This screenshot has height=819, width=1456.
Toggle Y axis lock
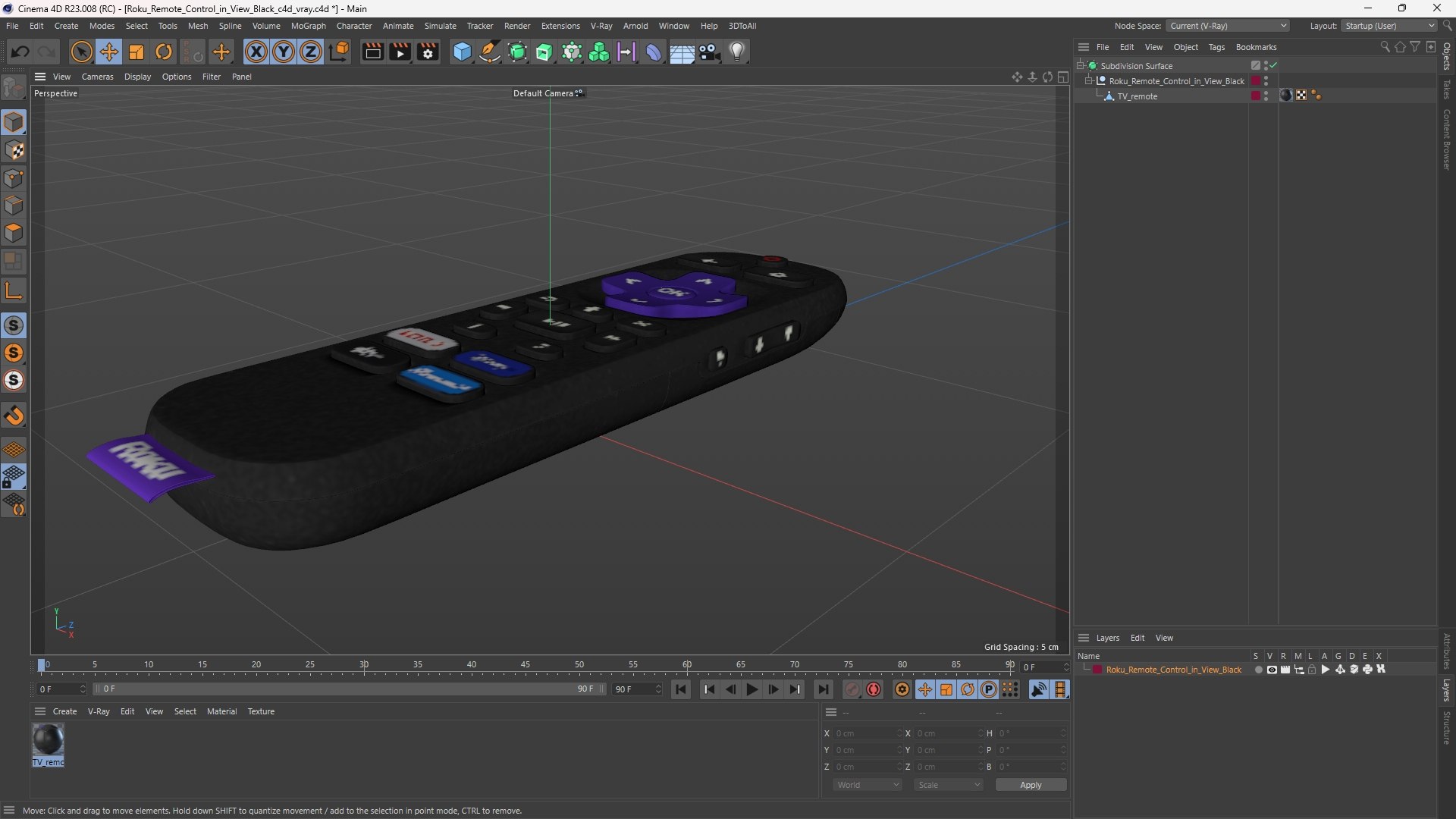[x=284, y=52]
